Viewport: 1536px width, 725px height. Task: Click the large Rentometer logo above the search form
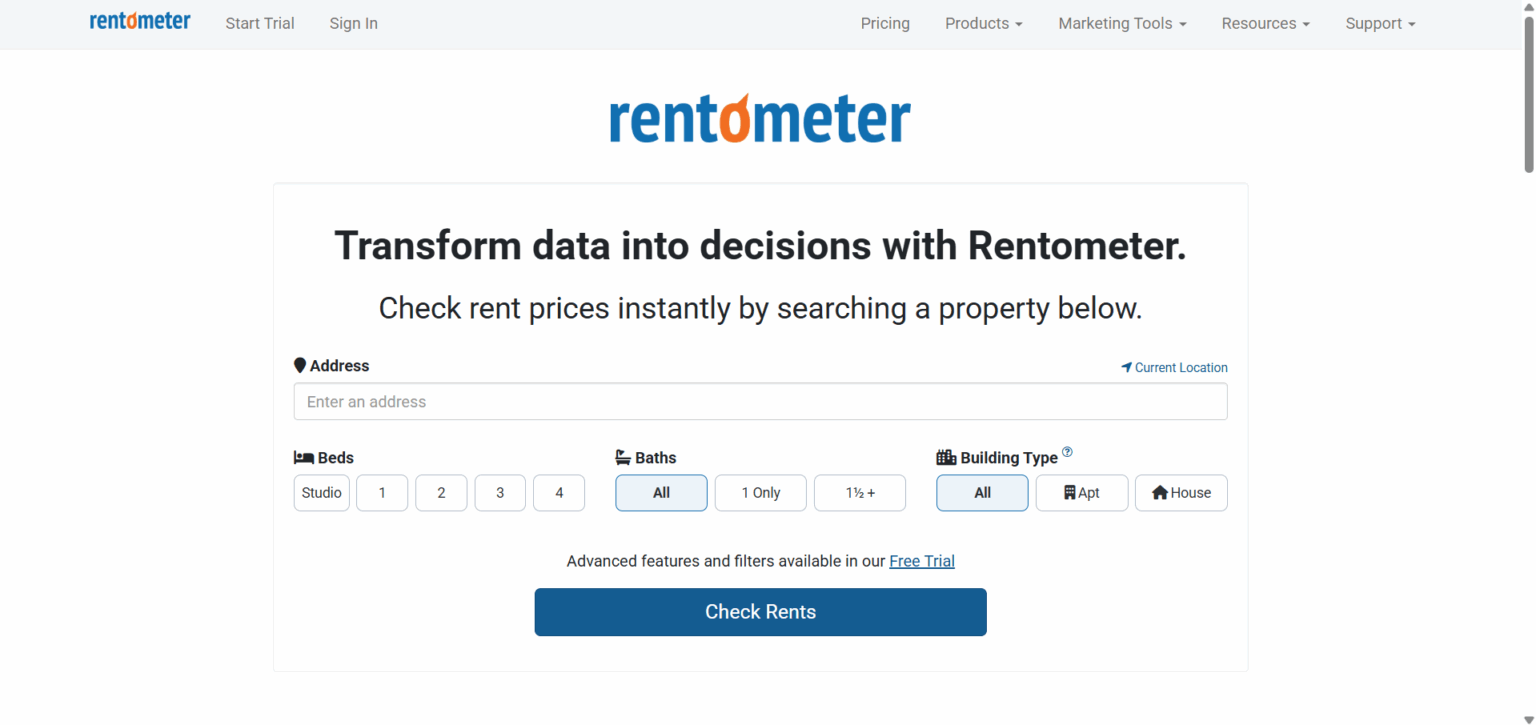(x=759, y=117)
